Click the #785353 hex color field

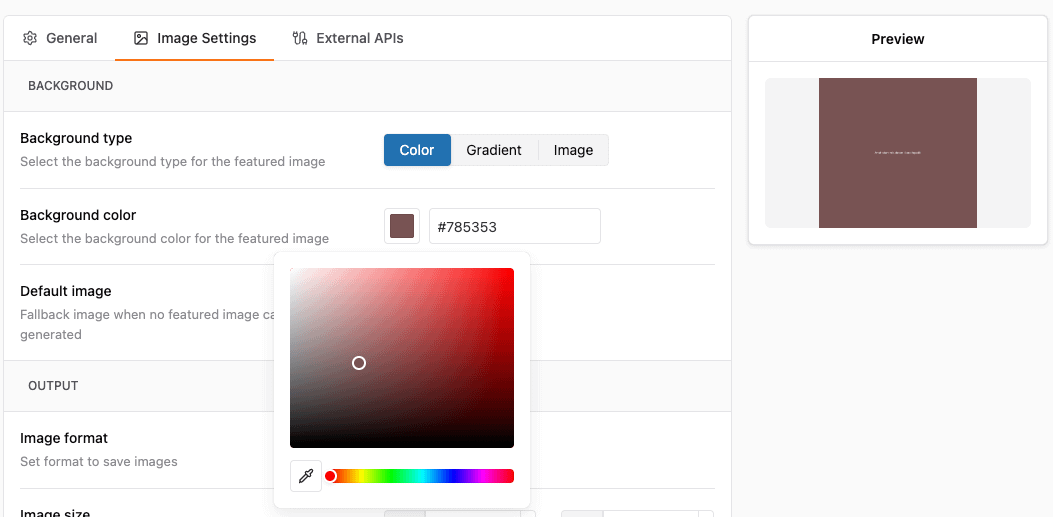point(514,226)
